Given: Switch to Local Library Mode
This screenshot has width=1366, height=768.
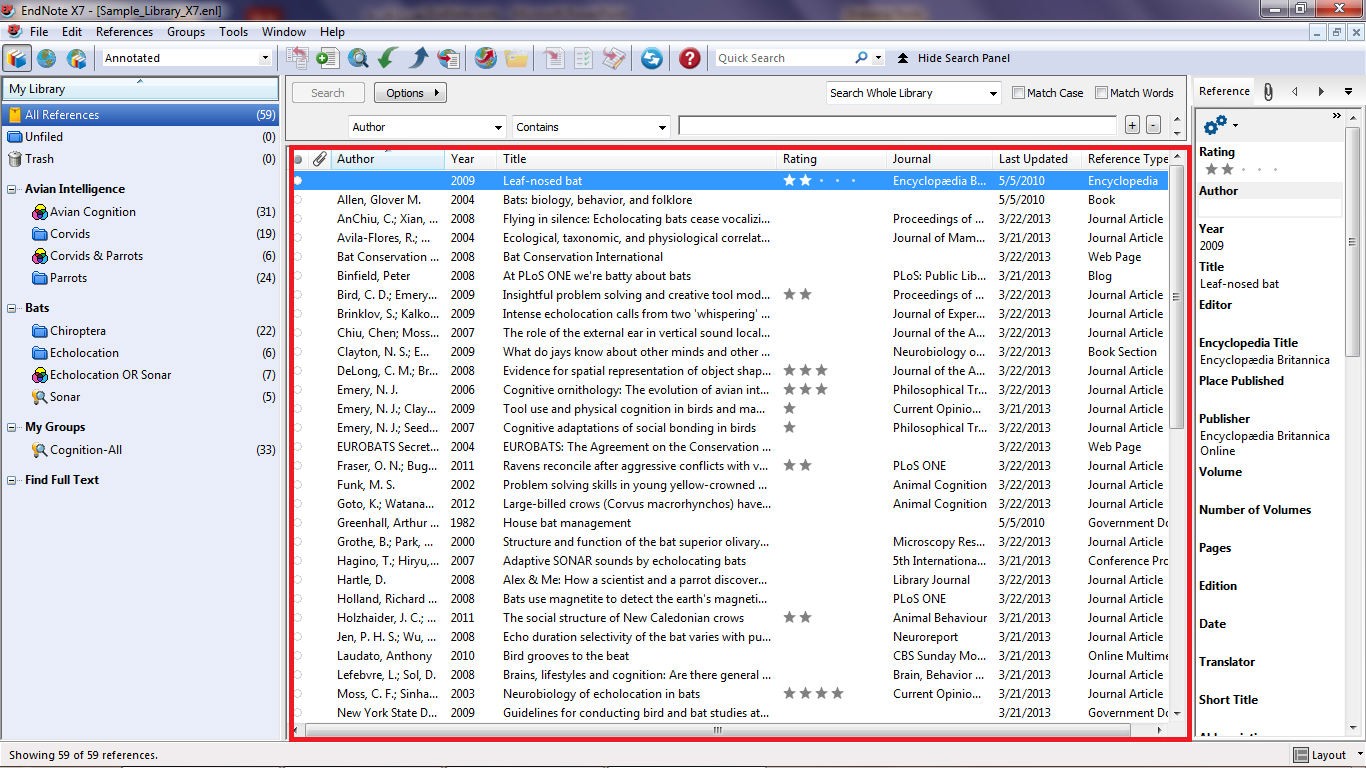Looking at the screenshot, I should pyautogui.click(x=17, y=58).
